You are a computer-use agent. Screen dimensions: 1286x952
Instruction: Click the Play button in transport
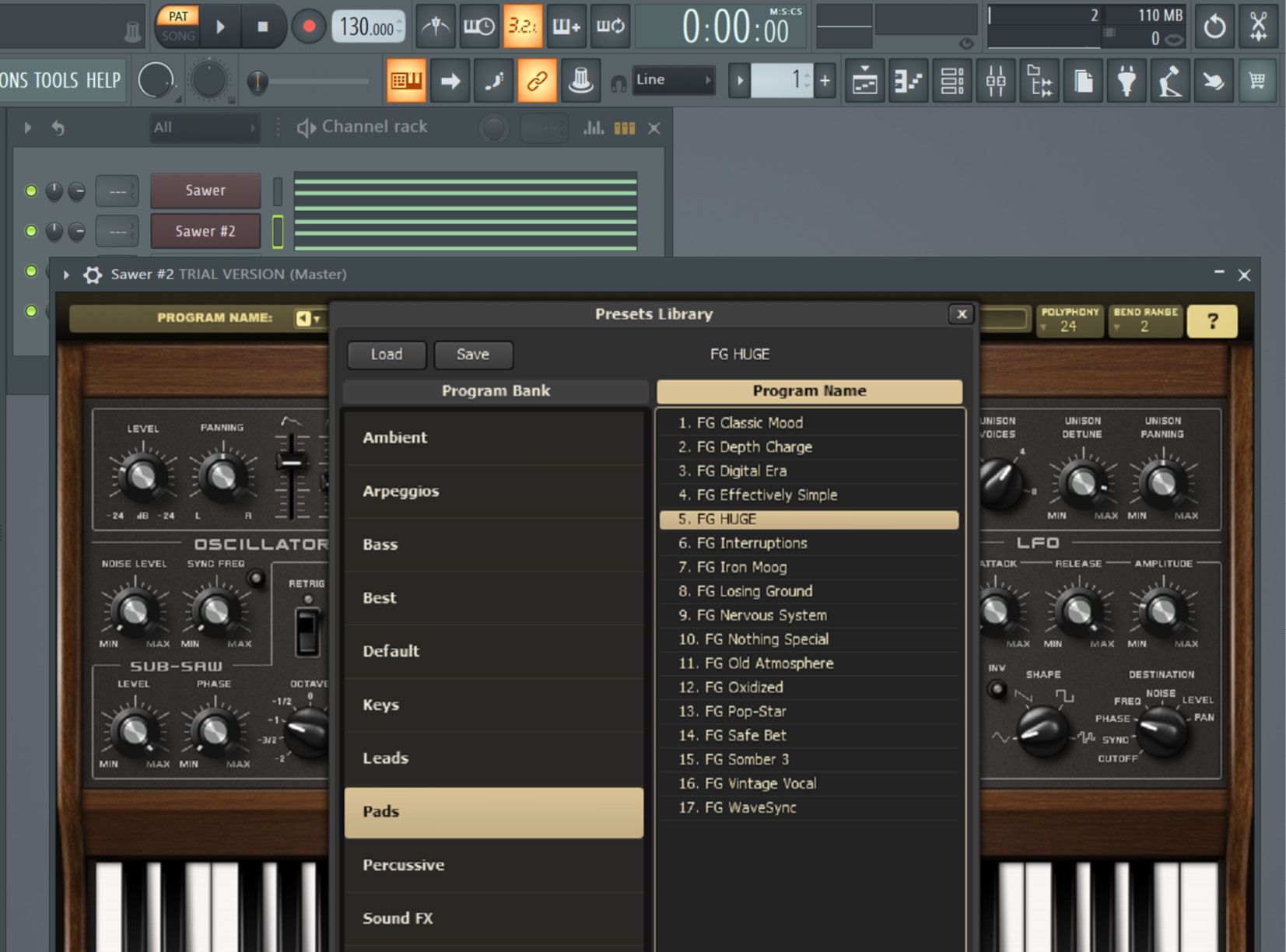point(220,27)
